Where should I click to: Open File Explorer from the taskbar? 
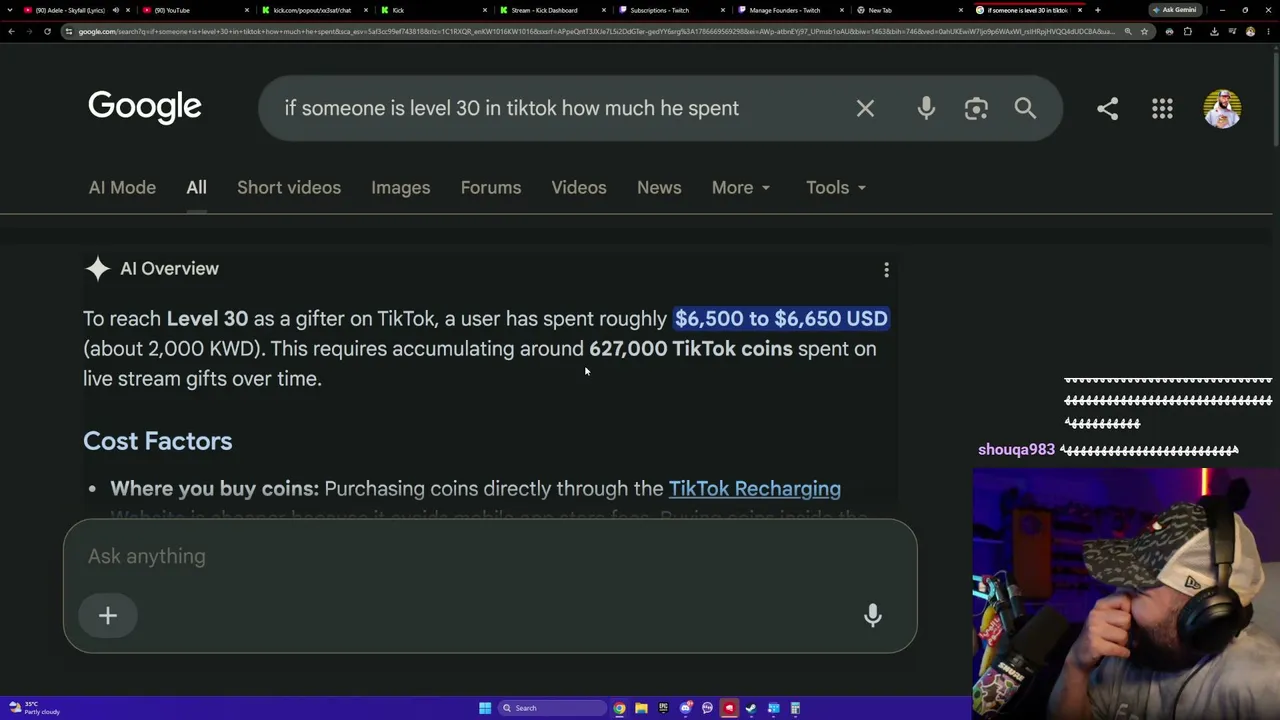click(641, 708)
